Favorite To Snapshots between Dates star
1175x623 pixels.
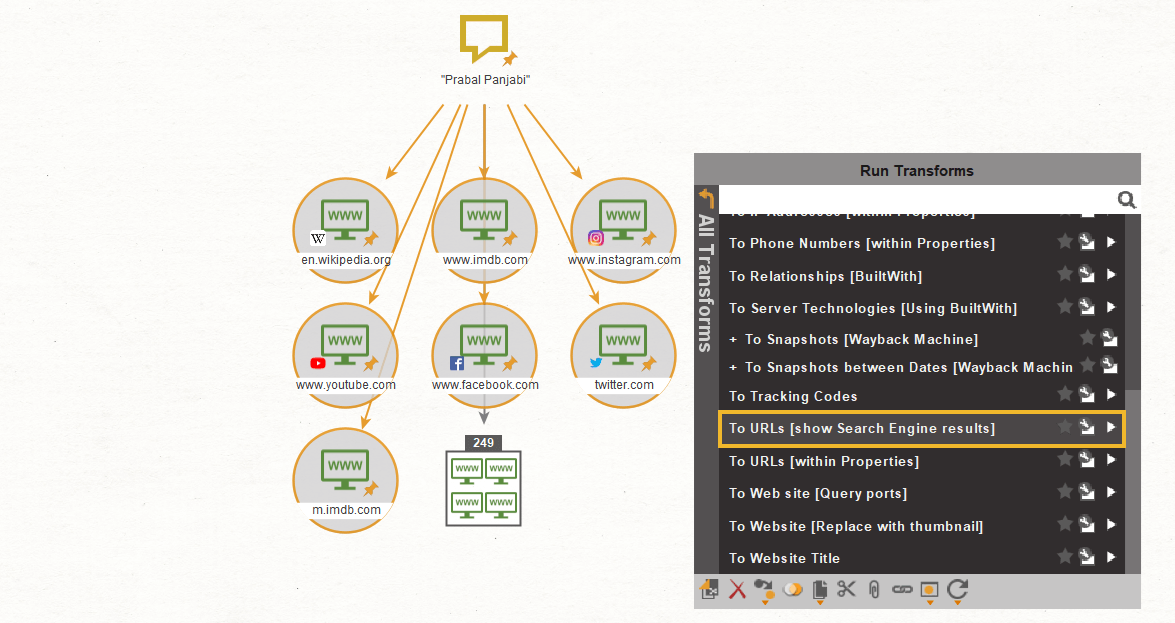coord(1088,366)
